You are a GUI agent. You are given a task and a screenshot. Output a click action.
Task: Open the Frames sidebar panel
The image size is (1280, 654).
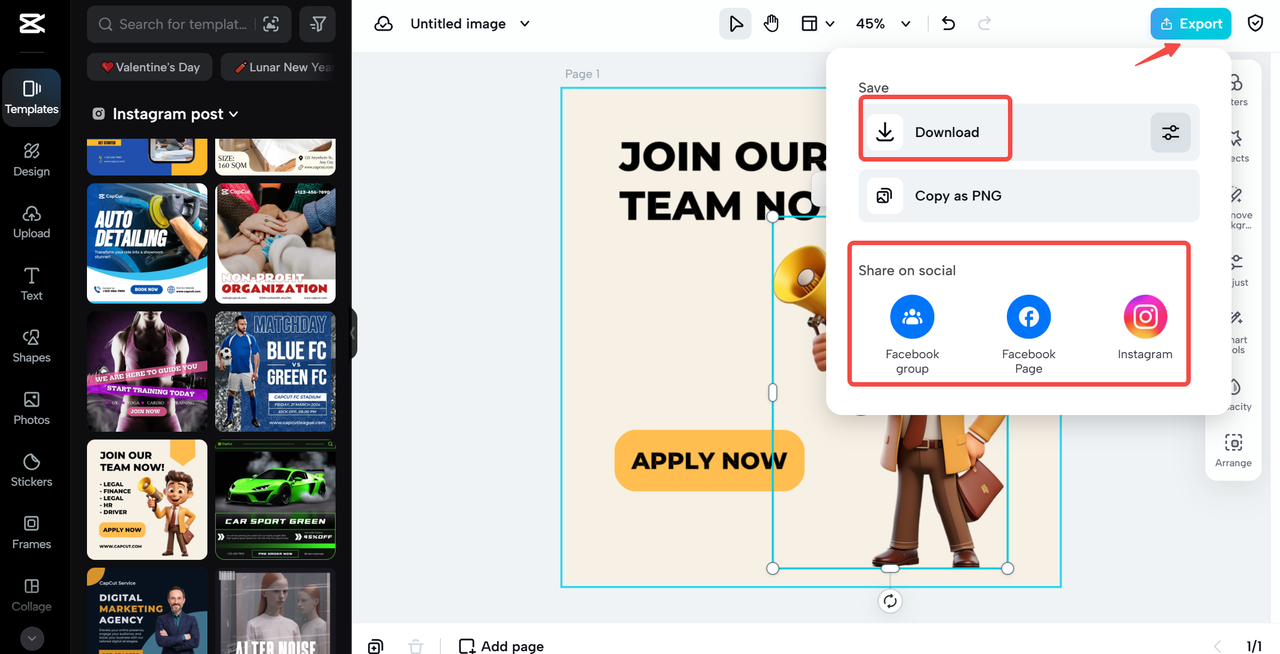point(31,532)
